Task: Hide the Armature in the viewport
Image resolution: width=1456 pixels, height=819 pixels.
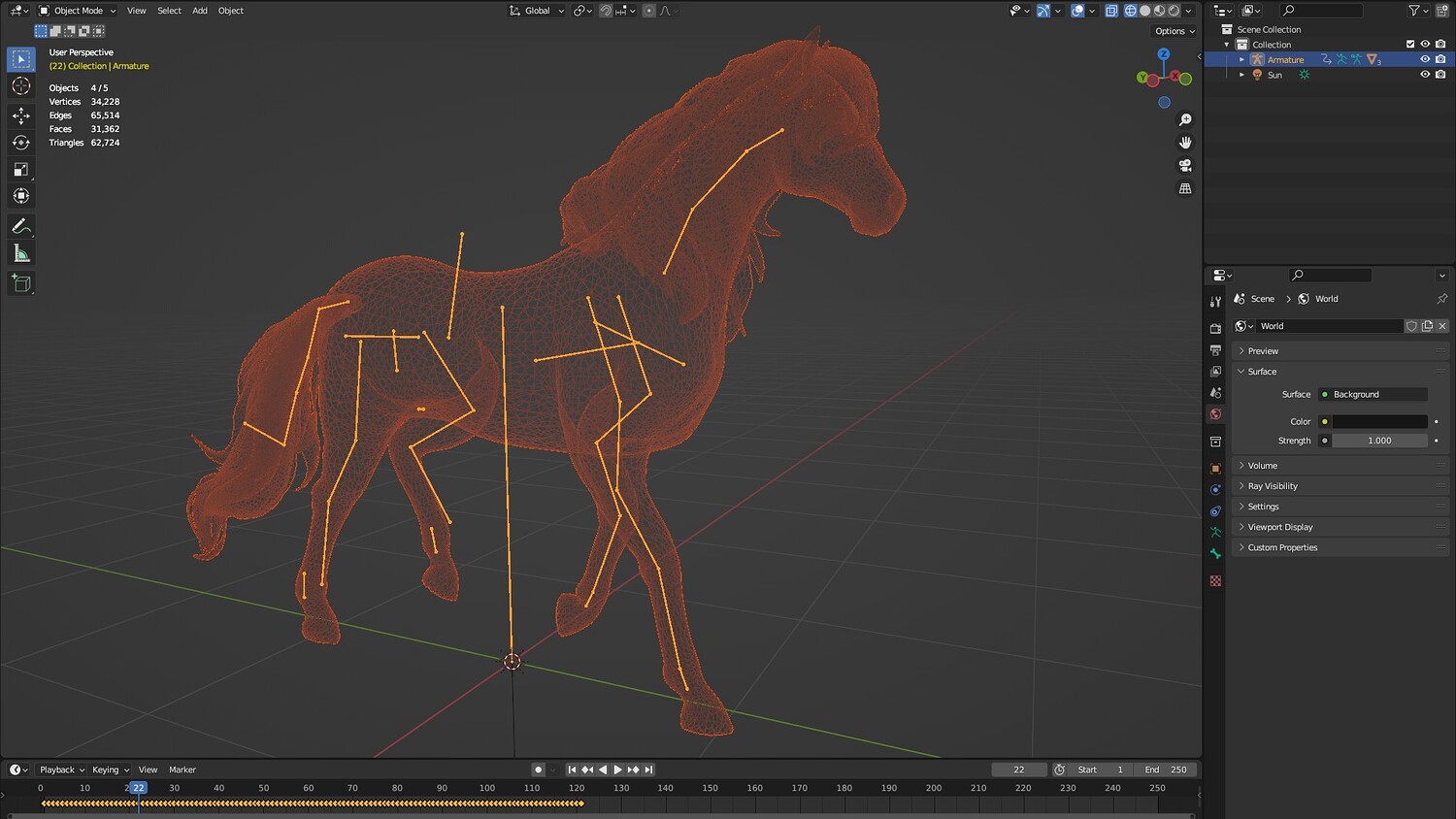Action: [1425, 59]
